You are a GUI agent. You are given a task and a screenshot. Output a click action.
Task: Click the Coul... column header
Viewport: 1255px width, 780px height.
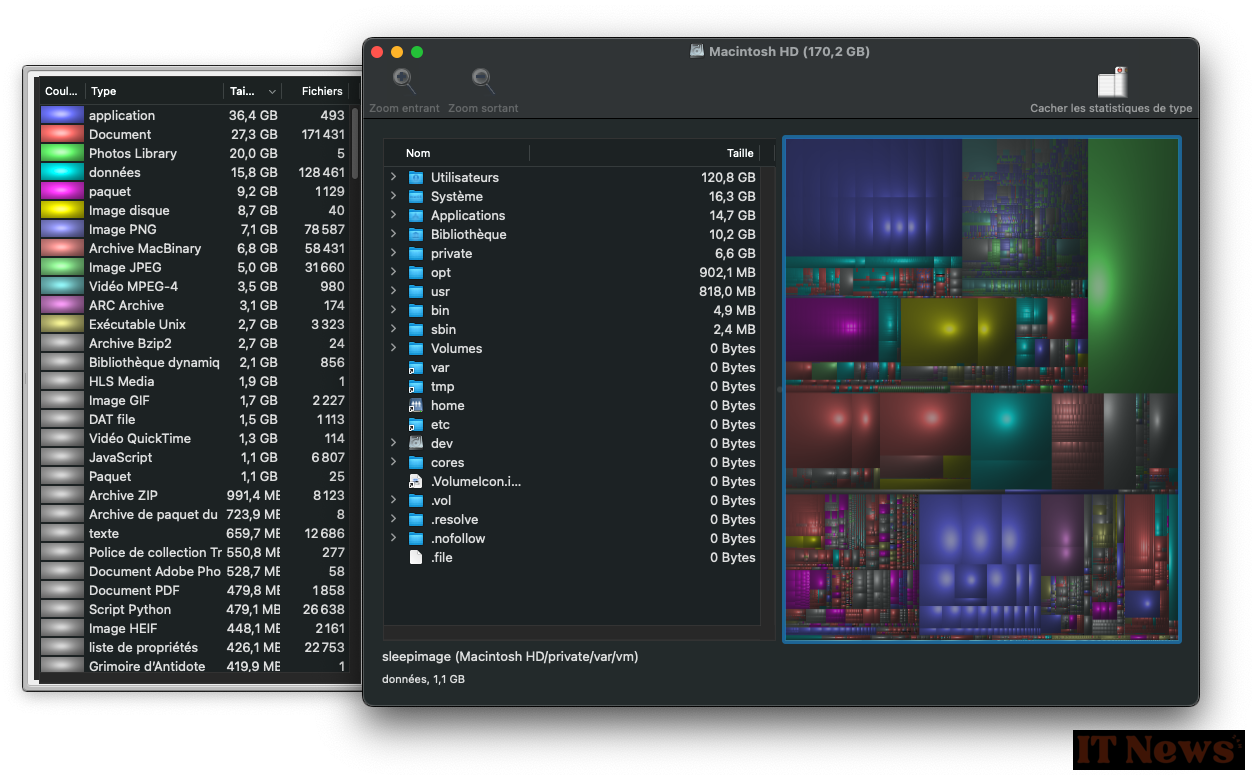62,91
